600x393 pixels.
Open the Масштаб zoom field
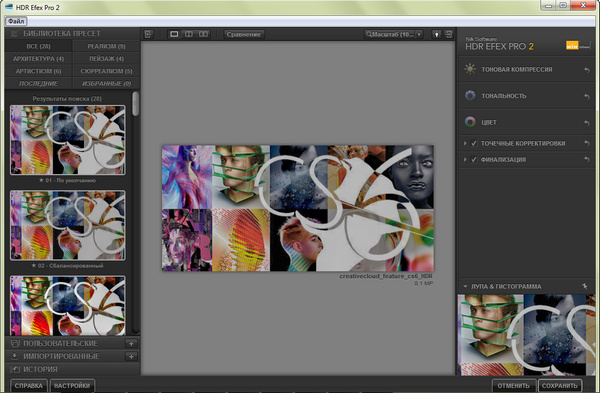(x=390, y=34)
